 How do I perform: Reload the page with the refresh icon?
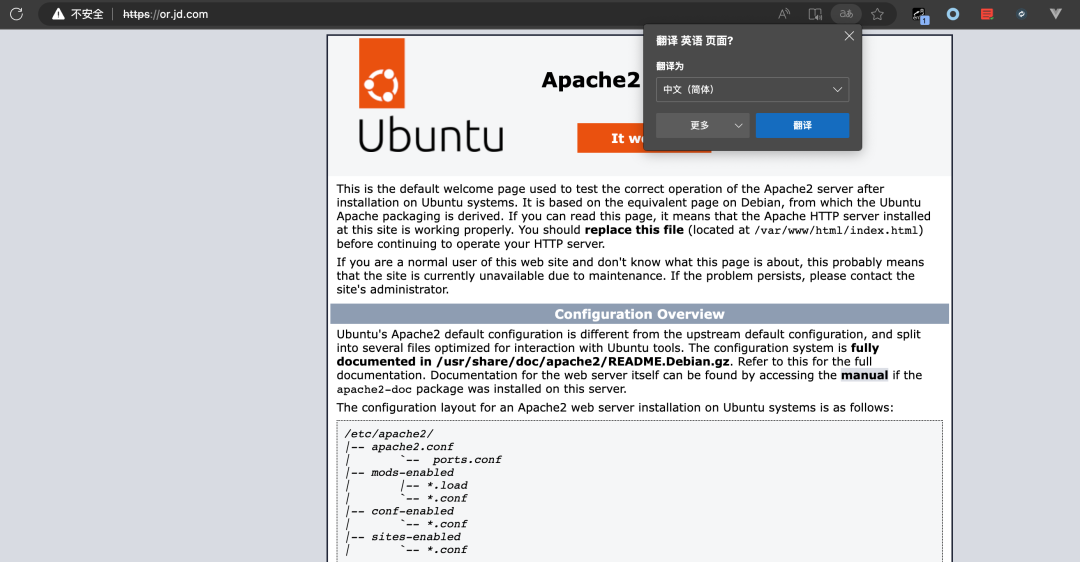(17, 14)
